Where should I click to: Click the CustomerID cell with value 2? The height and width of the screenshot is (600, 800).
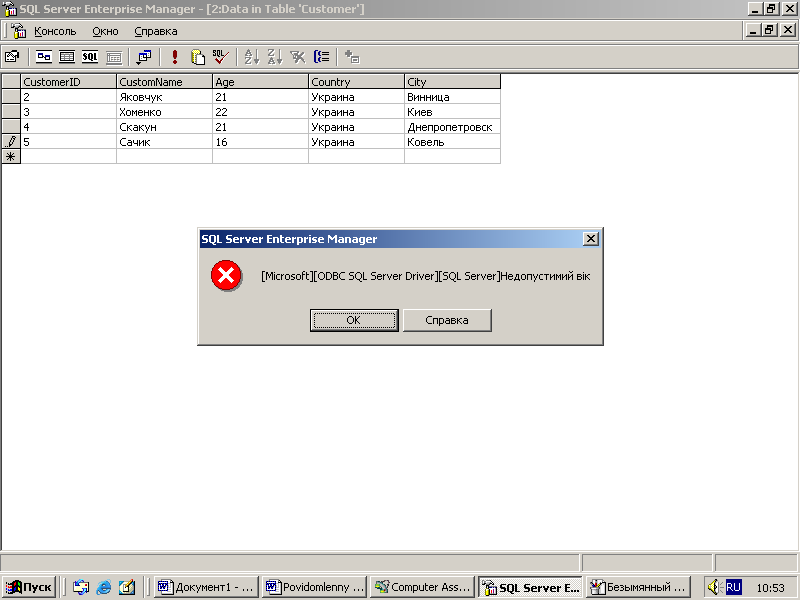pyautogui.click(x=68, y=97)
